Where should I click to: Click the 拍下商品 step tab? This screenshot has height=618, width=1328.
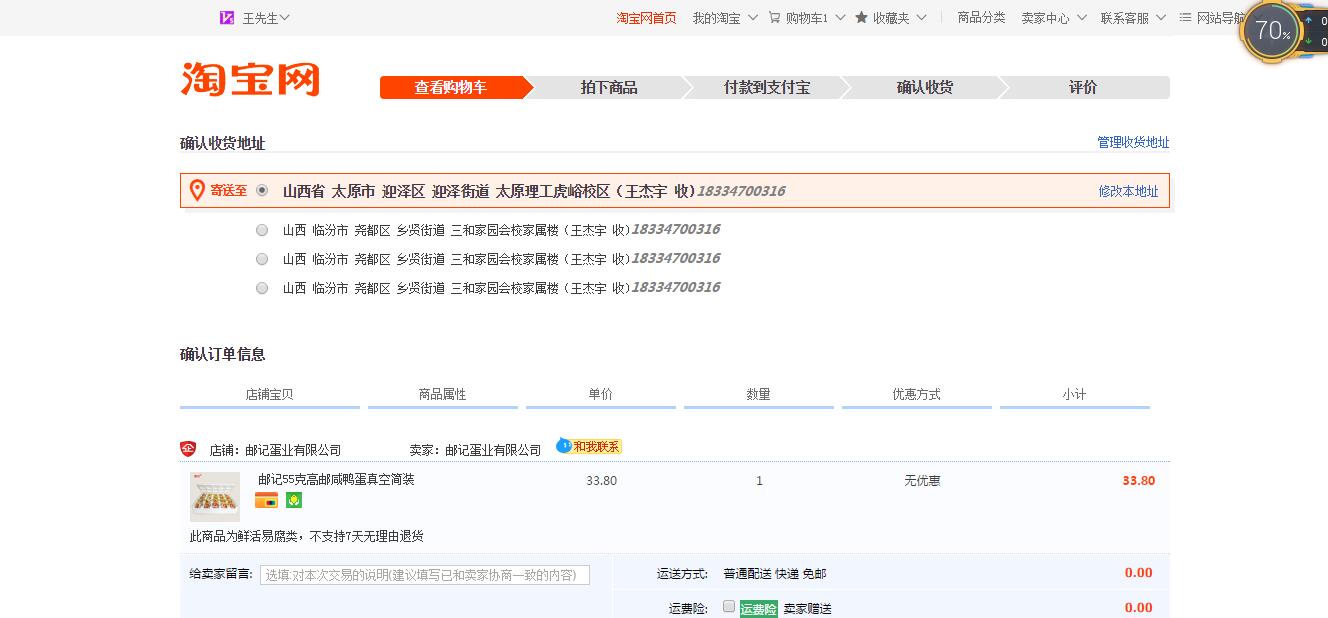click(609, 88)
